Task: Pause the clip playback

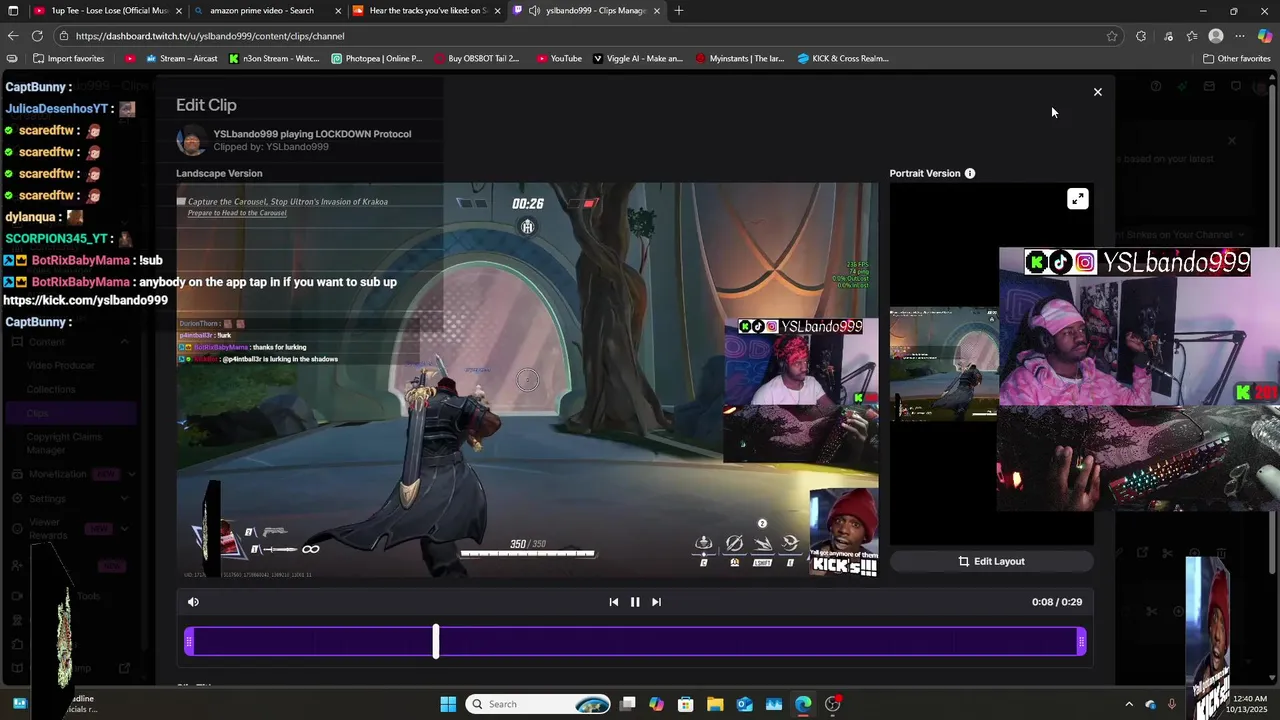Action: [635, 602]
